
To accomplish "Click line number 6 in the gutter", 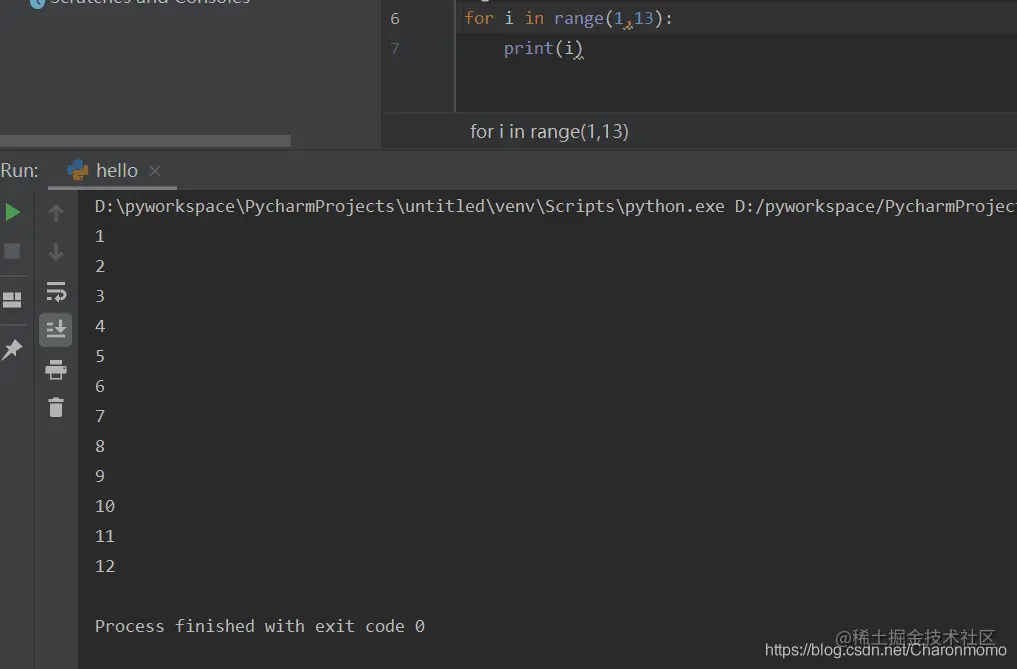I will point(395,19).
